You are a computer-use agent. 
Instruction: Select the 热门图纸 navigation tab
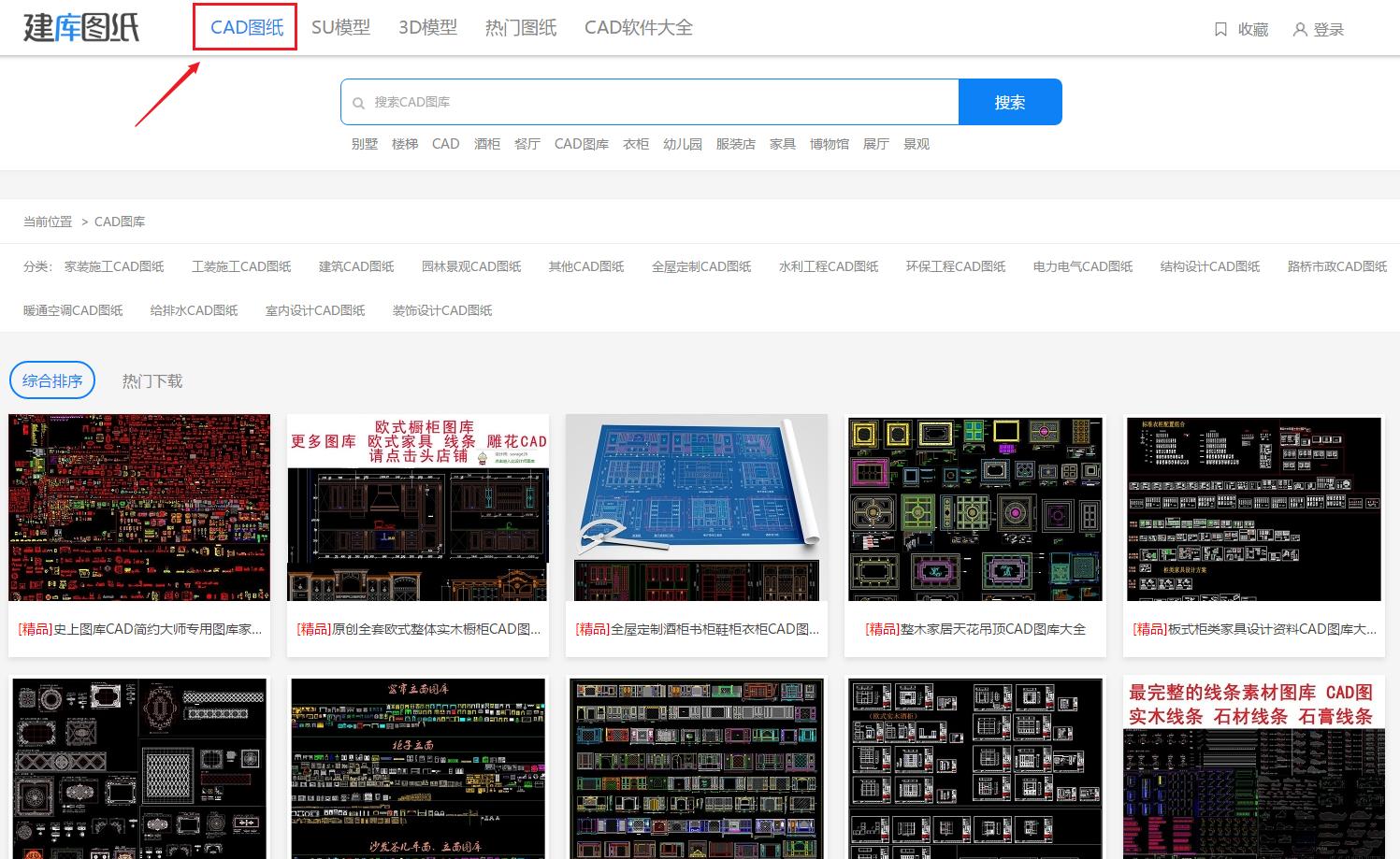point(520,27)
